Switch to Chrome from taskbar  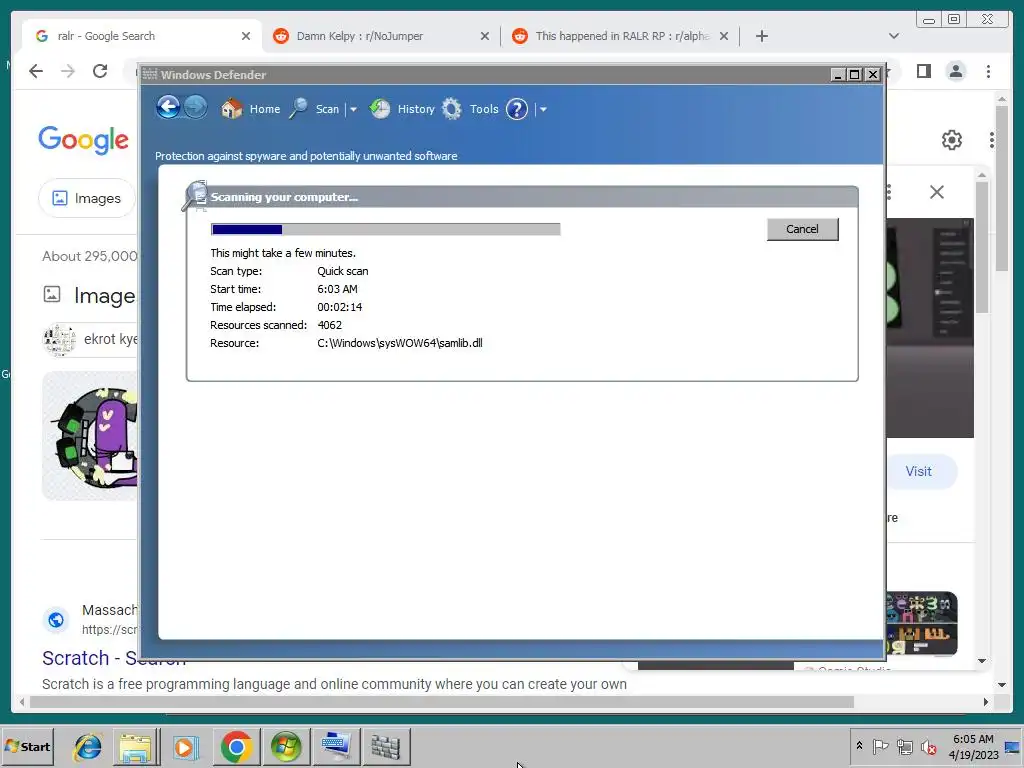(x=236, y=746)
